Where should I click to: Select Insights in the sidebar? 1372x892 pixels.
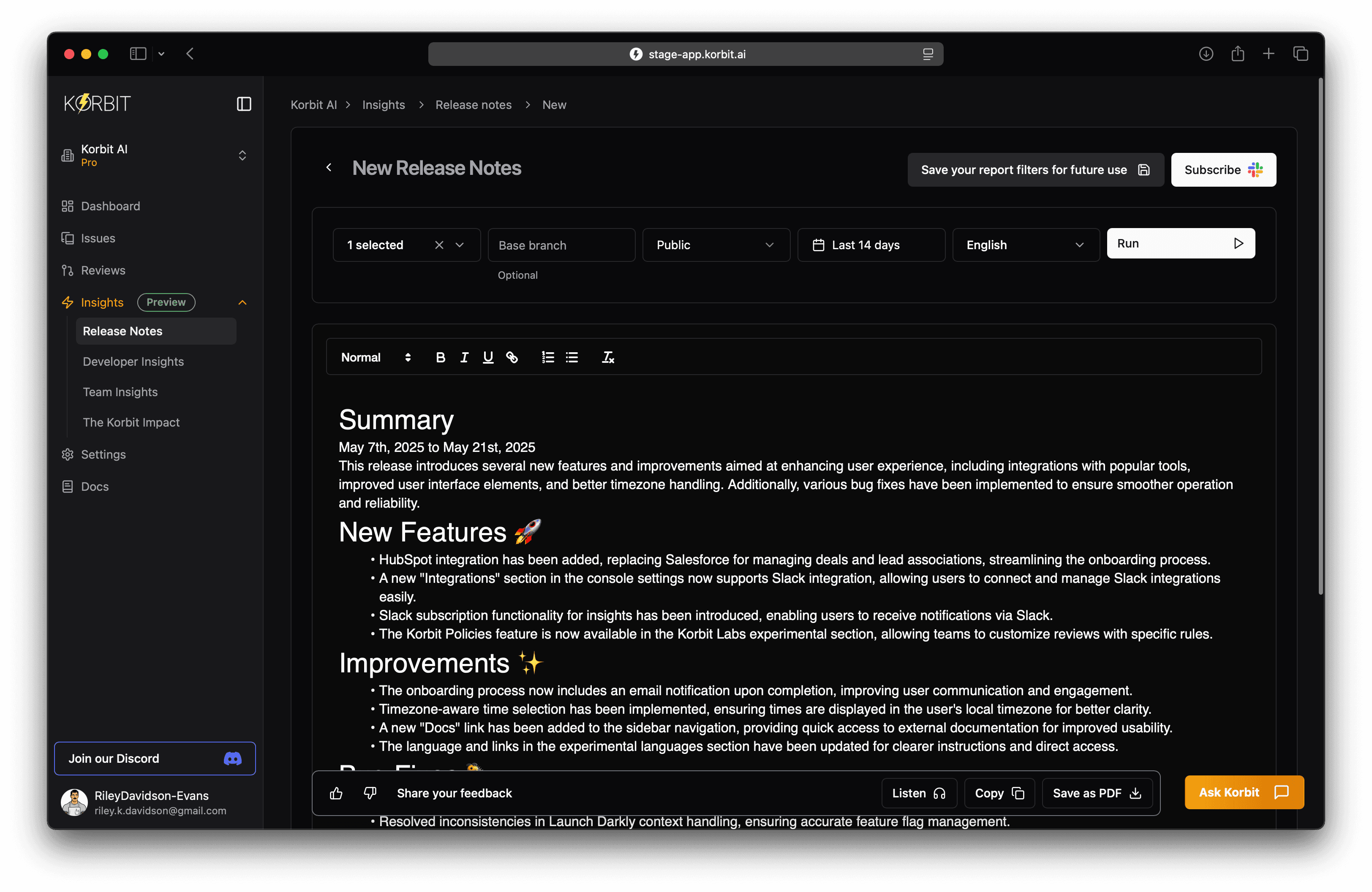(x=102, y=302)
